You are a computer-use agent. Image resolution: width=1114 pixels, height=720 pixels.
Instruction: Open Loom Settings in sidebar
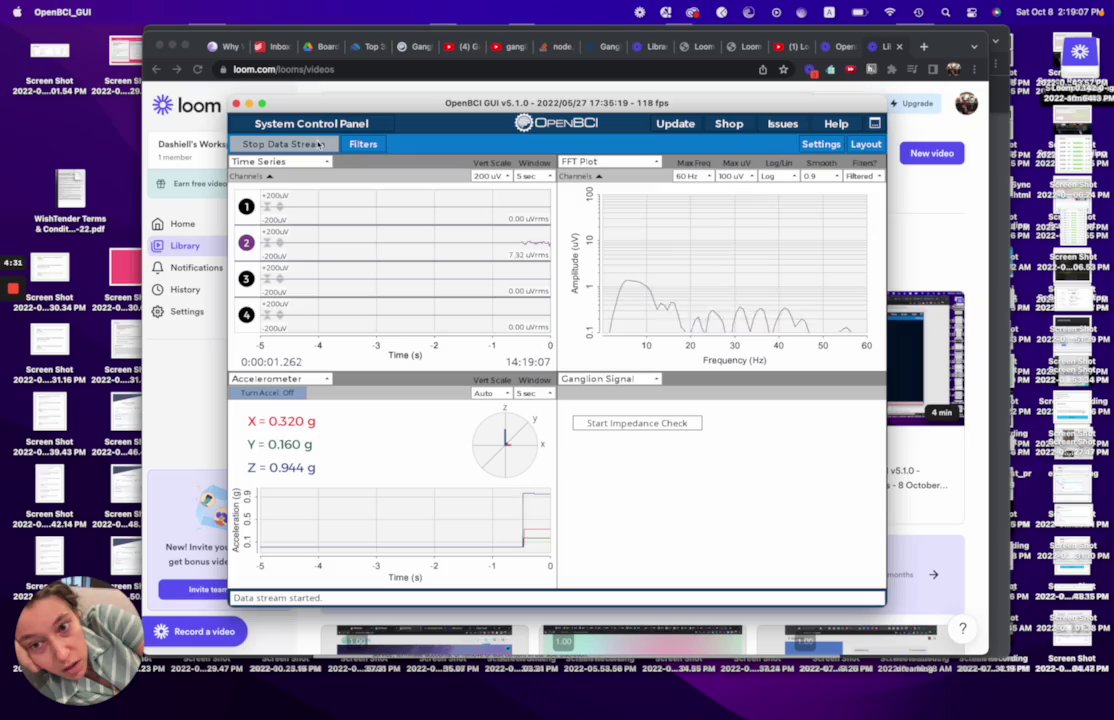click(178, 312)
